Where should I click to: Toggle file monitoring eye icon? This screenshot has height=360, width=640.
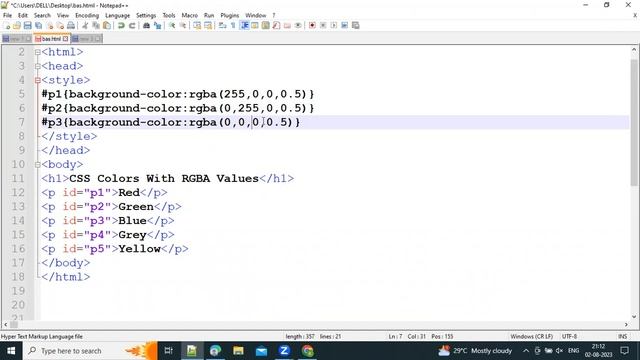click(298, 26)
